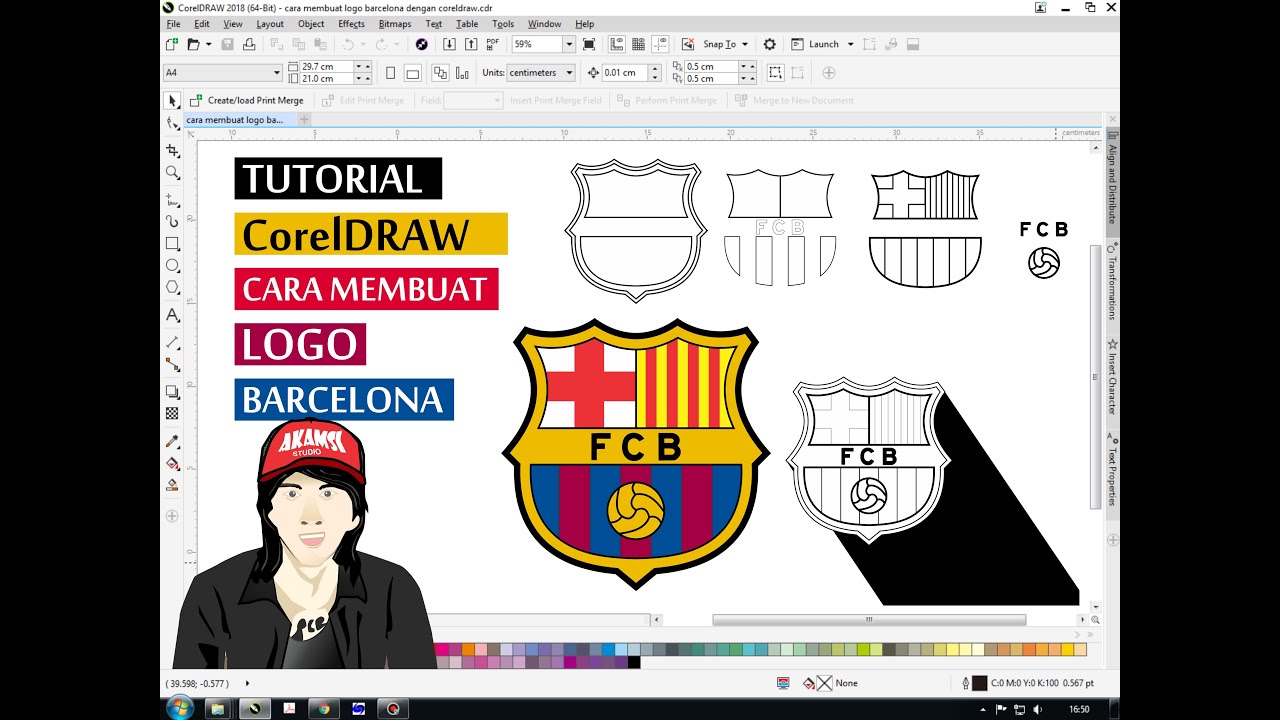Open the Object menu

click(x=311, y=24)
